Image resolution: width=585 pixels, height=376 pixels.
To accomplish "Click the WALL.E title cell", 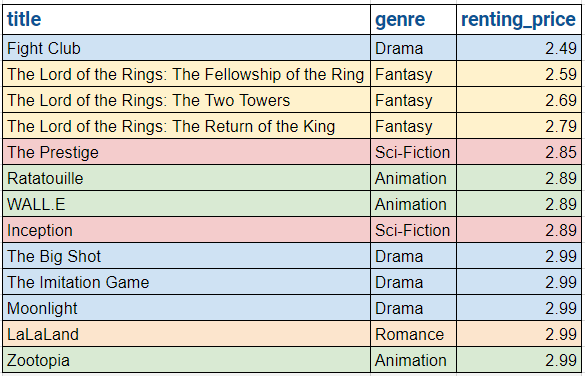I will tap(187, 204).
